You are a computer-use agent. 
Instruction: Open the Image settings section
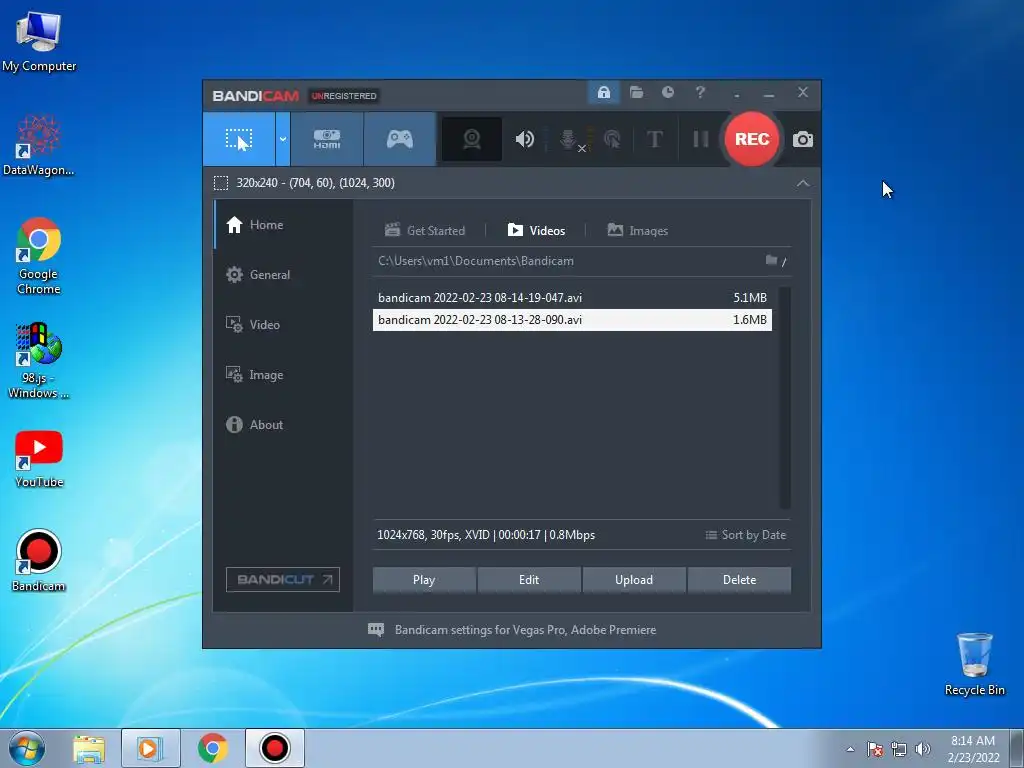pos(283,375)
